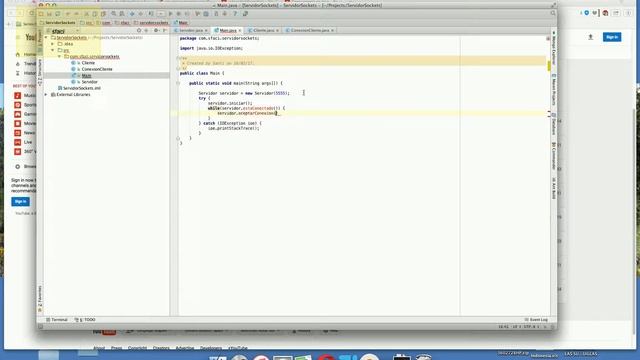Collapse the com.sfaci.servidorsockets package node

coord(59,56)
